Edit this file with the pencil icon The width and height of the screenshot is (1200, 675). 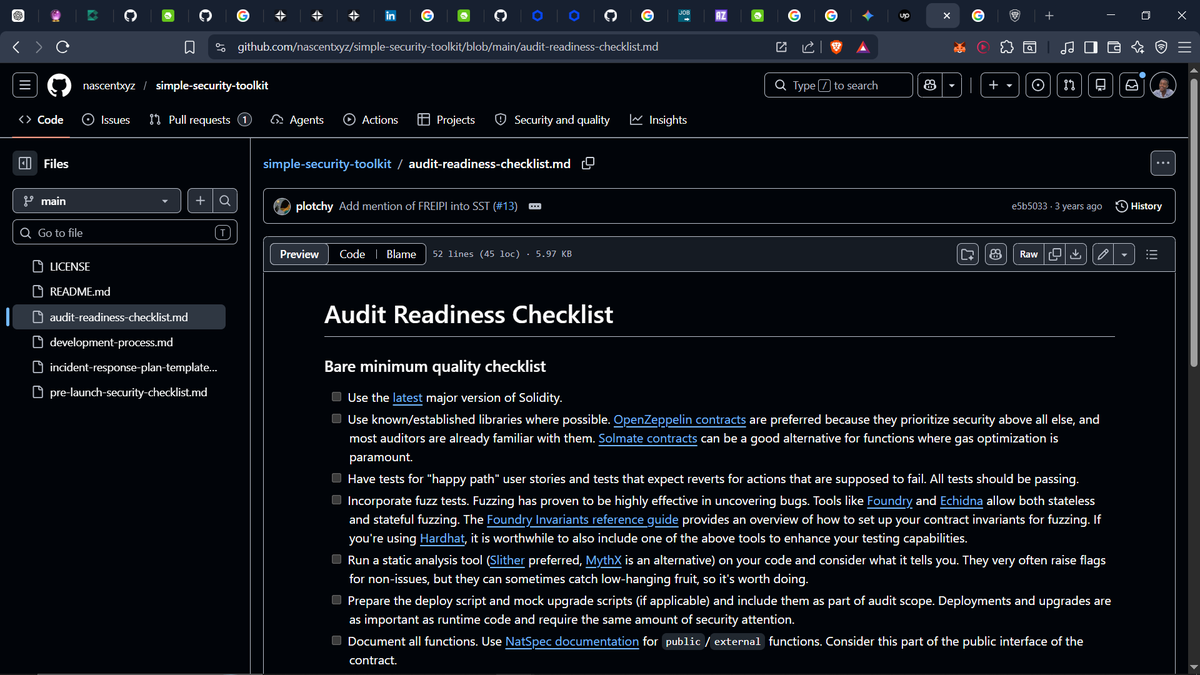1102,254
